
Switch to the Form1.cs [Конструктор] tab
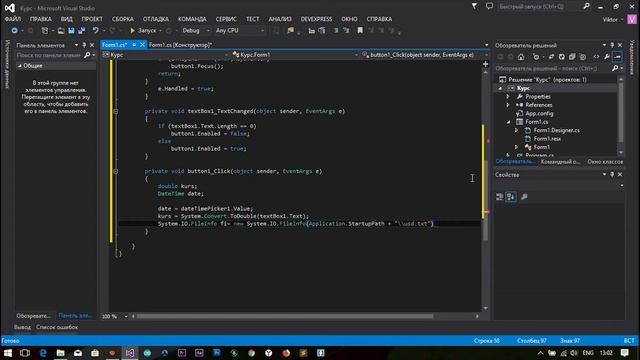(180, 45)
